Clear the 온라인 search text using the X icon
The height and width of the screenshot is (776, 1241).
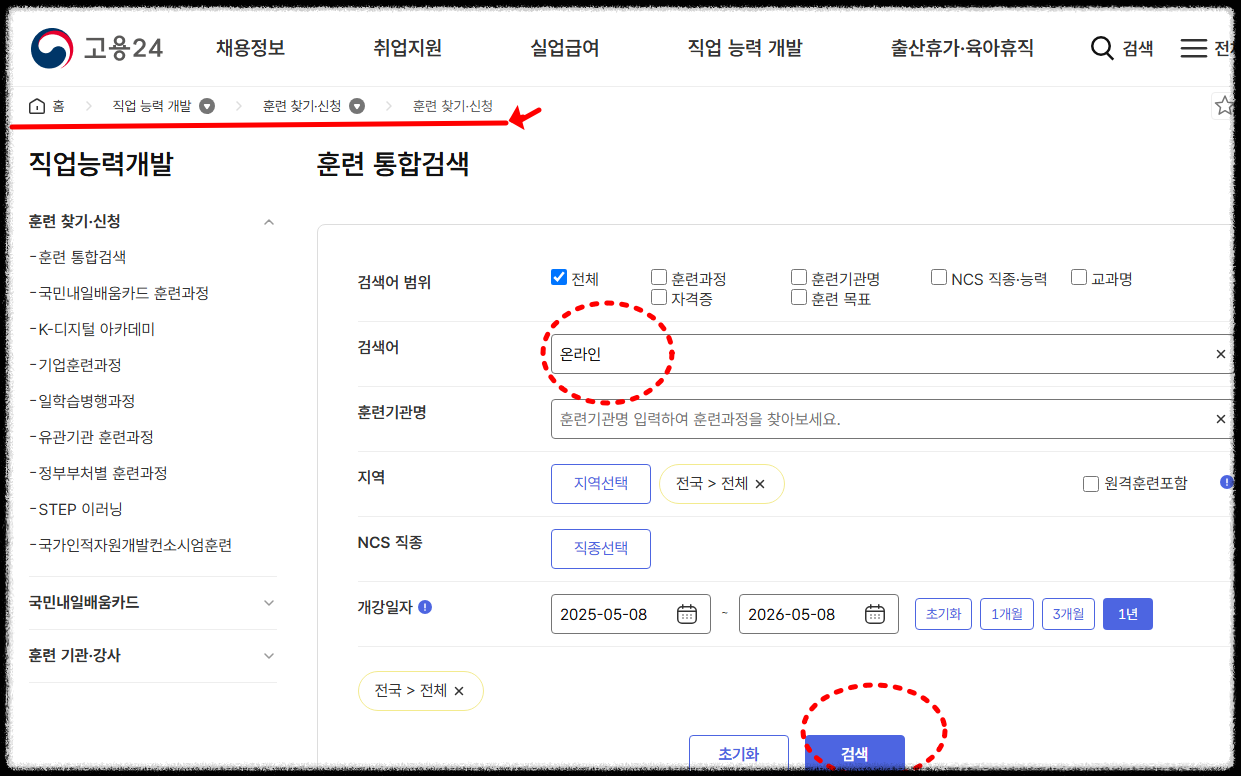point(1220,353)
